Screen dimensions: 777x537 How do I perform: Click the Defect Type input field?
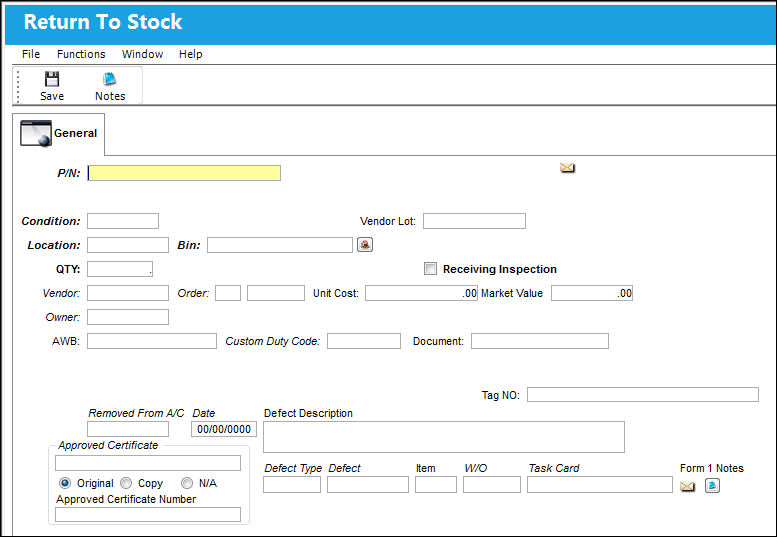tap(292, 484)
